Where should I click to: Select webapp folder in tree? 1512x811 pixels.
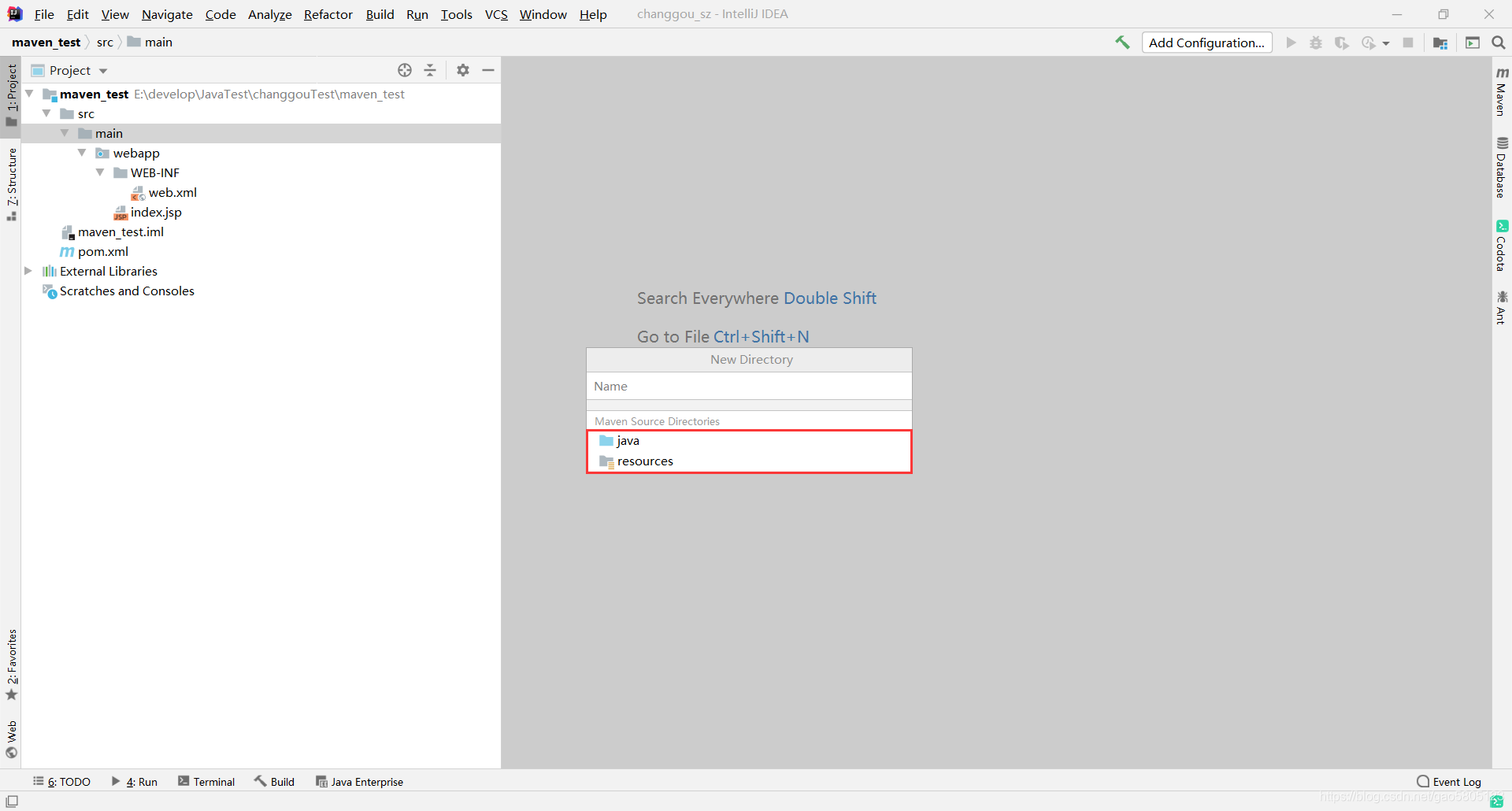coord(128,153)
